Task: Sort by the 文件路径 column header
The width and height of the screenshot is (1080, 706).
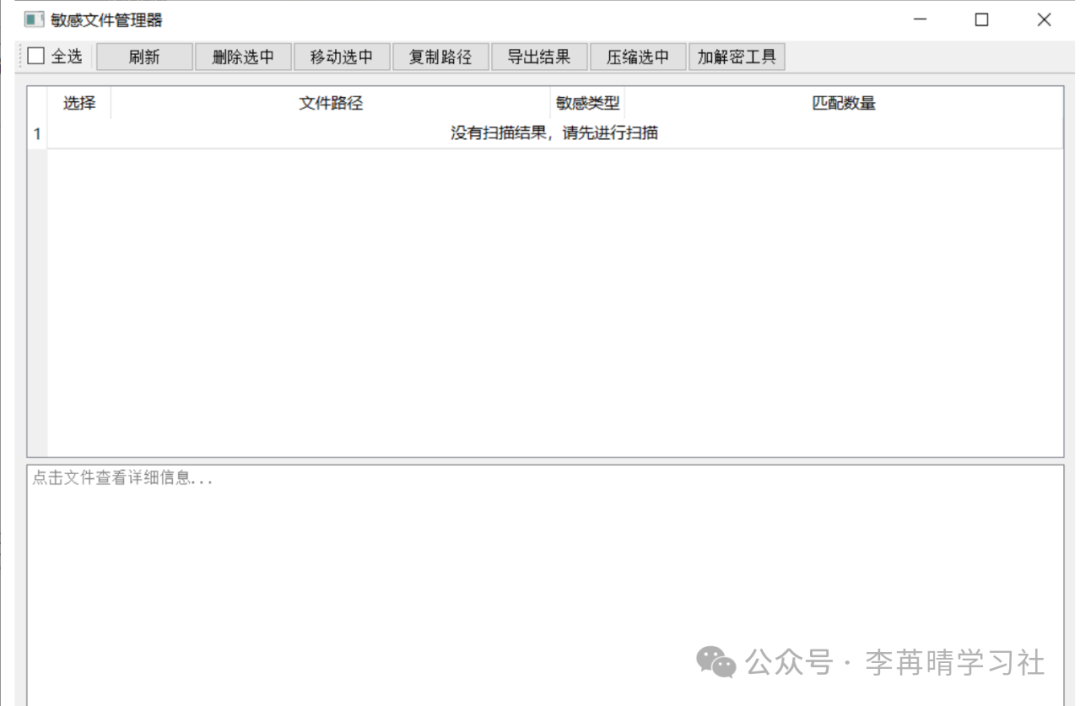Action: [x=330, y=103]
